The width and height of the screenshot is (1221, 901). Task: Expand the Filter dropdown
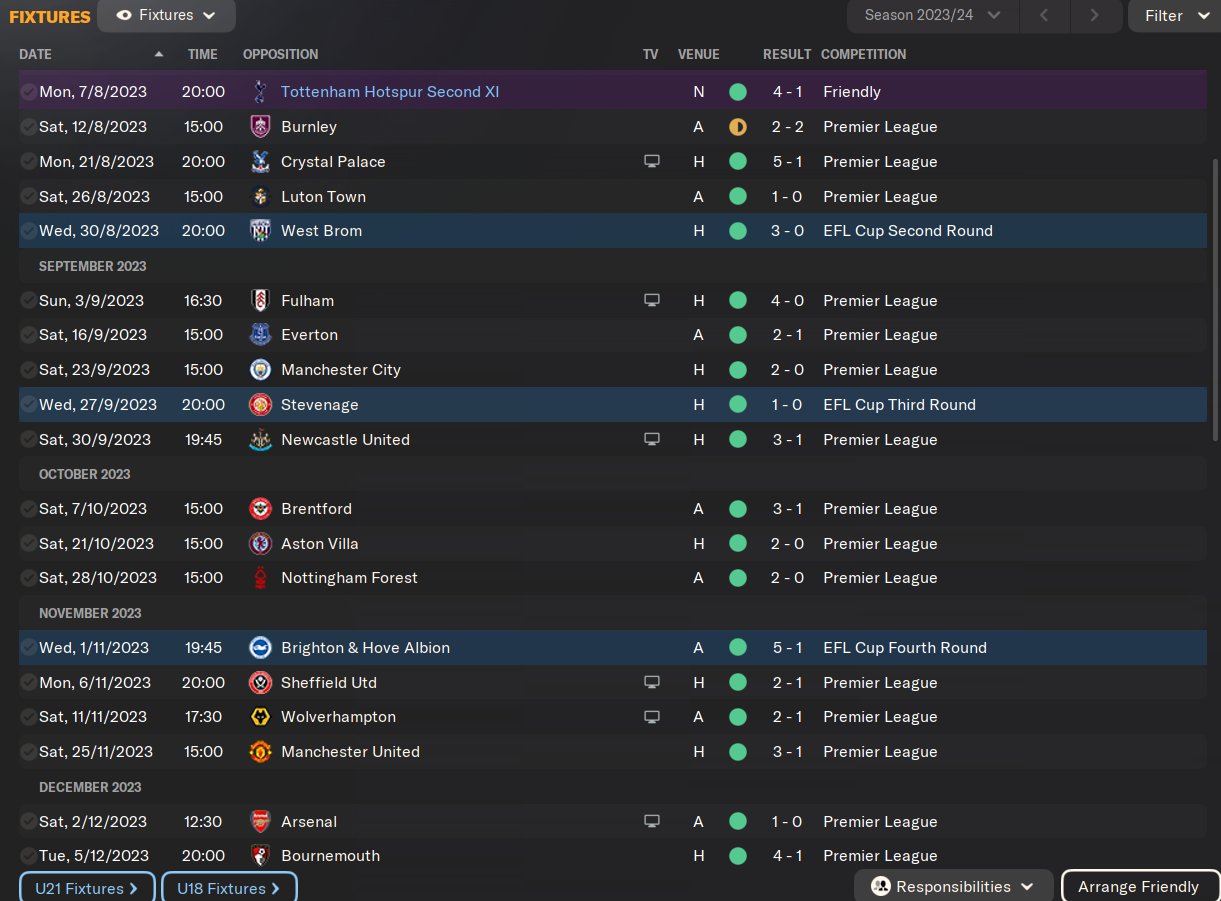(x=1174, y=16)
